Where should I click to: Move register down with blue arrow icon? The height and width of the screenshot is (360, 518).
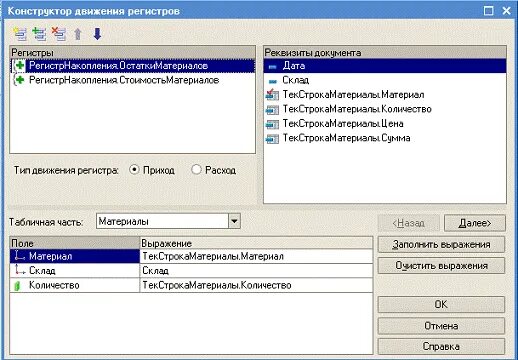(97, 34)
